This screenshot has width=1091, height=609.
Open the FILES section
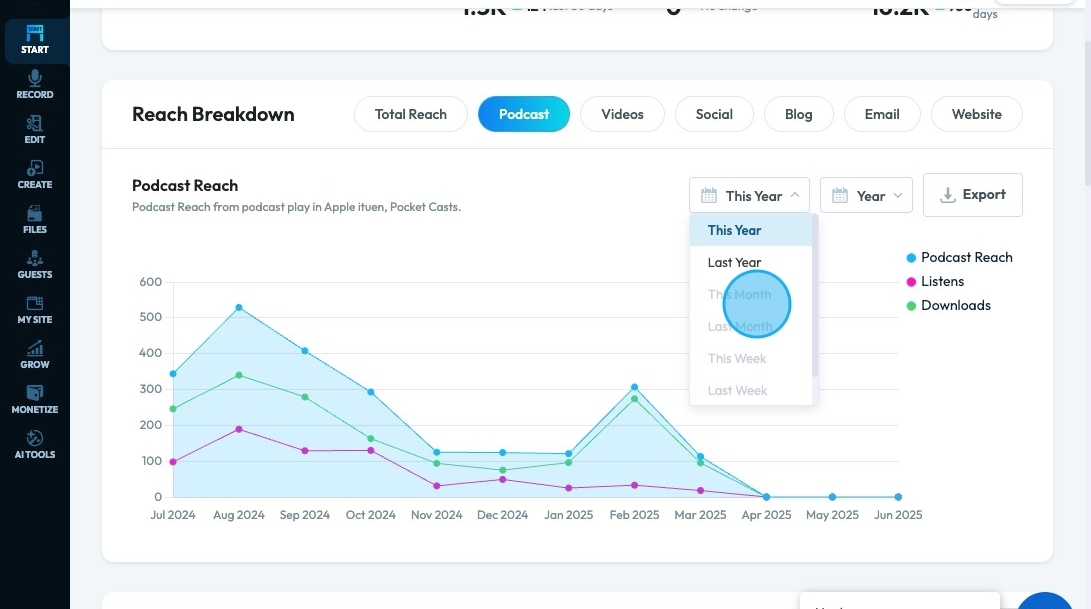coord(35,220)
